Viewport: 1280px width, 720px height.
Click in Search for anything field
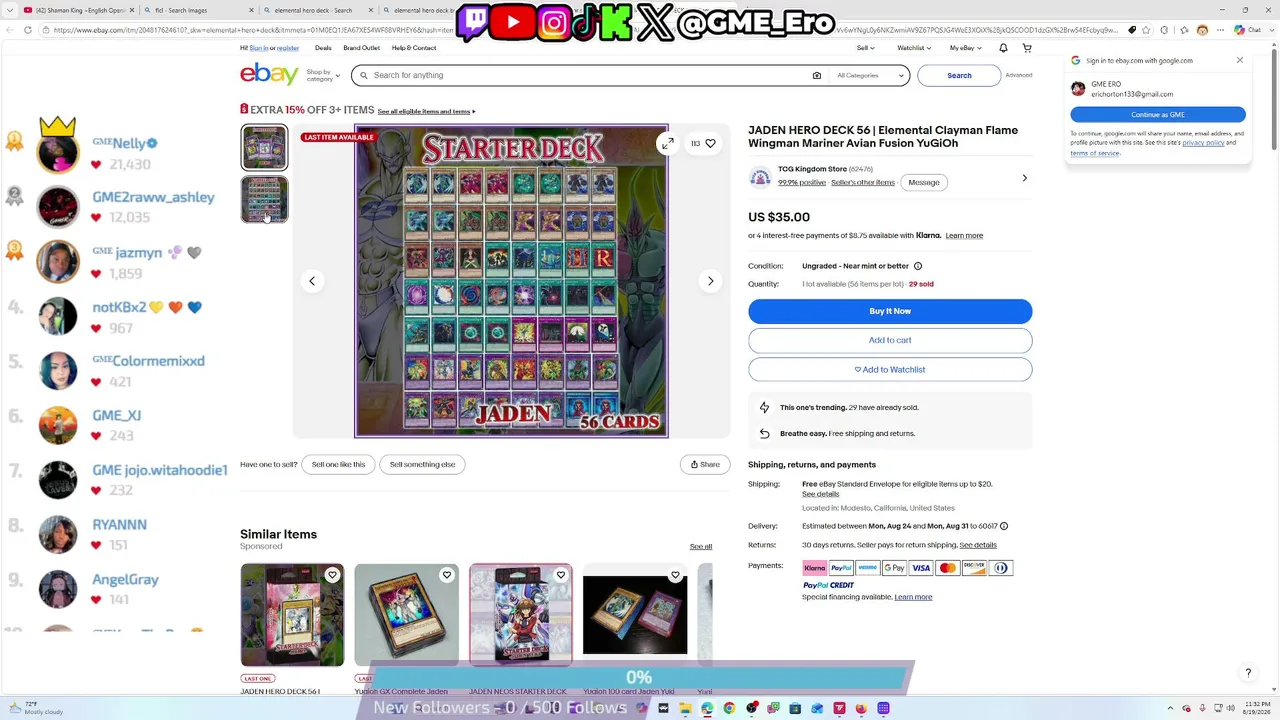590,75
